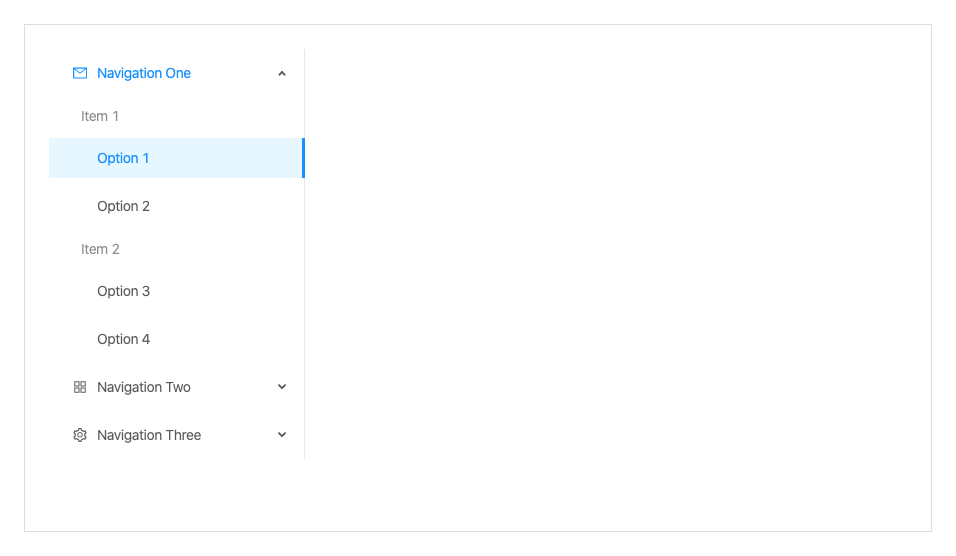
Task: Click the four-squares grid icon
Action: click(80, 387)
